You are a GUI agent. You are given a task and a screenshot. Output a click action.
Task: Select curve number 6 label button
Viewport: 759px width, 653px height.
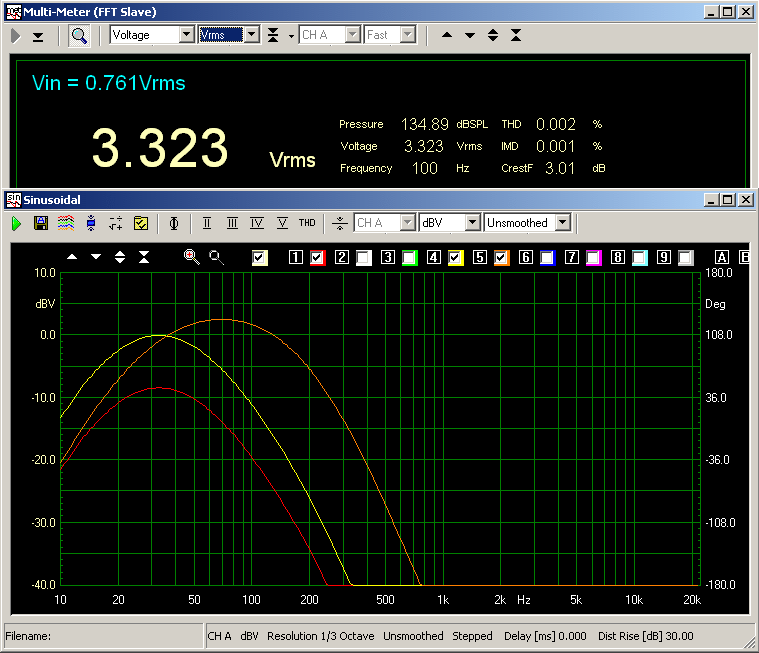[525, 258]
